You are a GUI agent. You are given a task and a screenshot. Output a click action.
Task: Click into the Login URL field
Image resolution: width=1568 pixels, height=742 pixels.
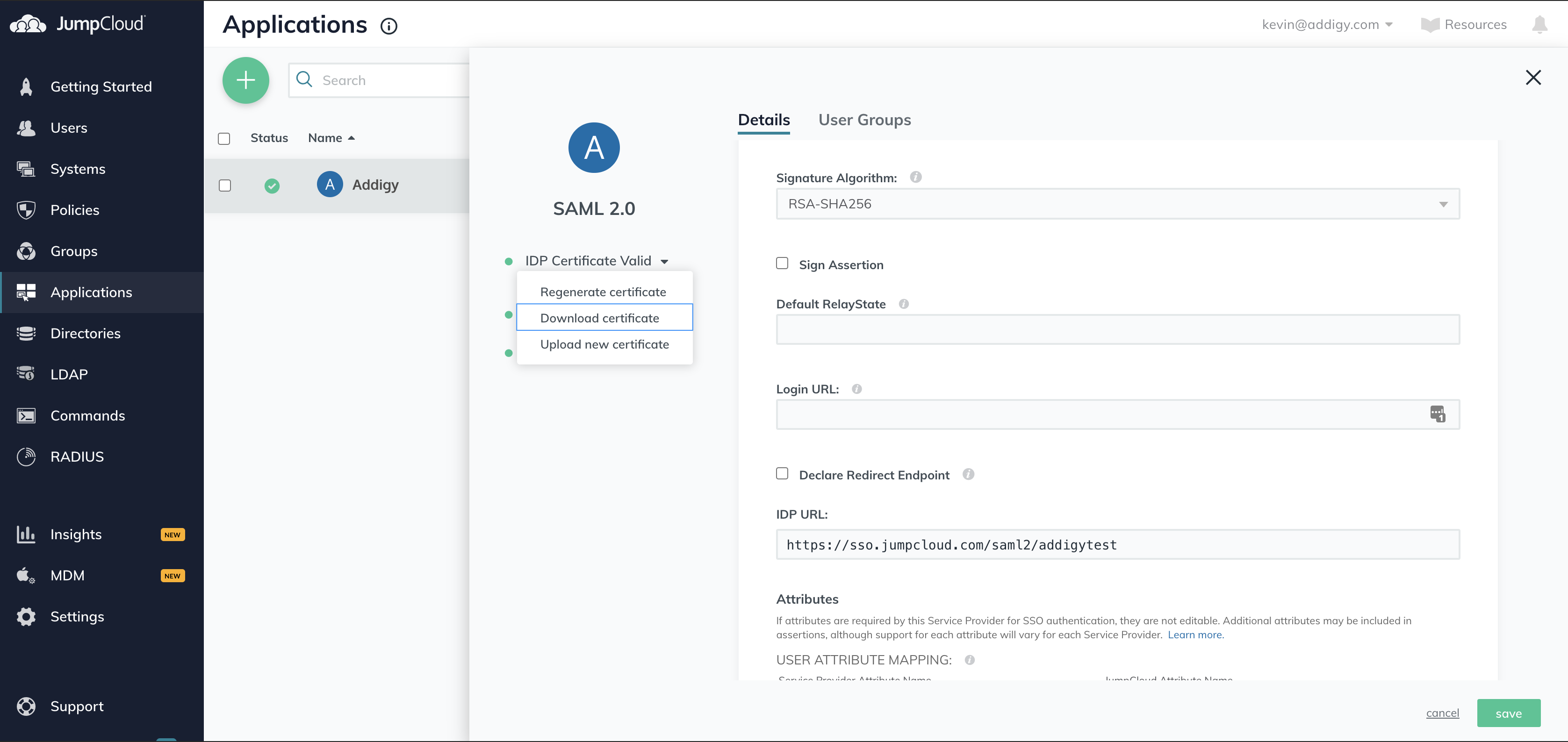pos(1118,414)
